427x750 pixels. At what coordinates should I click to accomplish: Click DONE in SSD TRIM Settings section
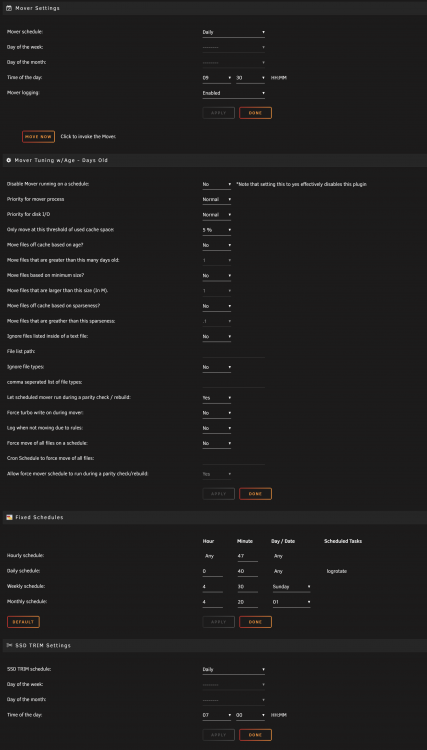click(x=255, y=735)
